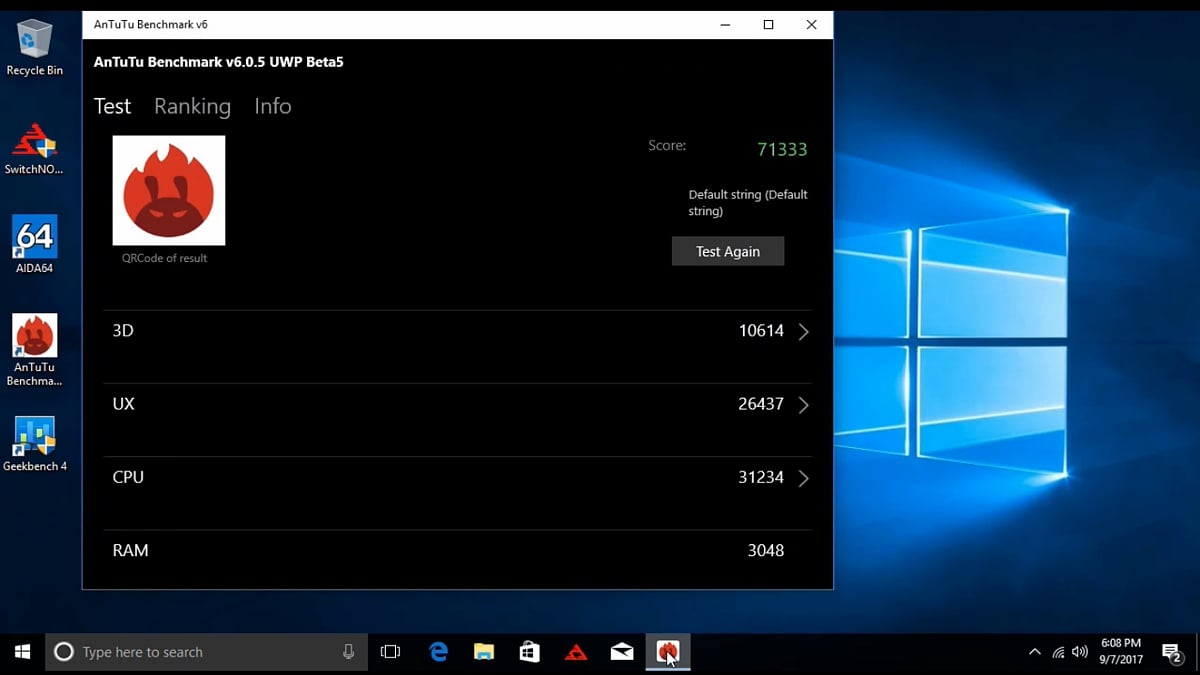
Task: Open the Action Center notifications icon
Action: click(1172, 652)
